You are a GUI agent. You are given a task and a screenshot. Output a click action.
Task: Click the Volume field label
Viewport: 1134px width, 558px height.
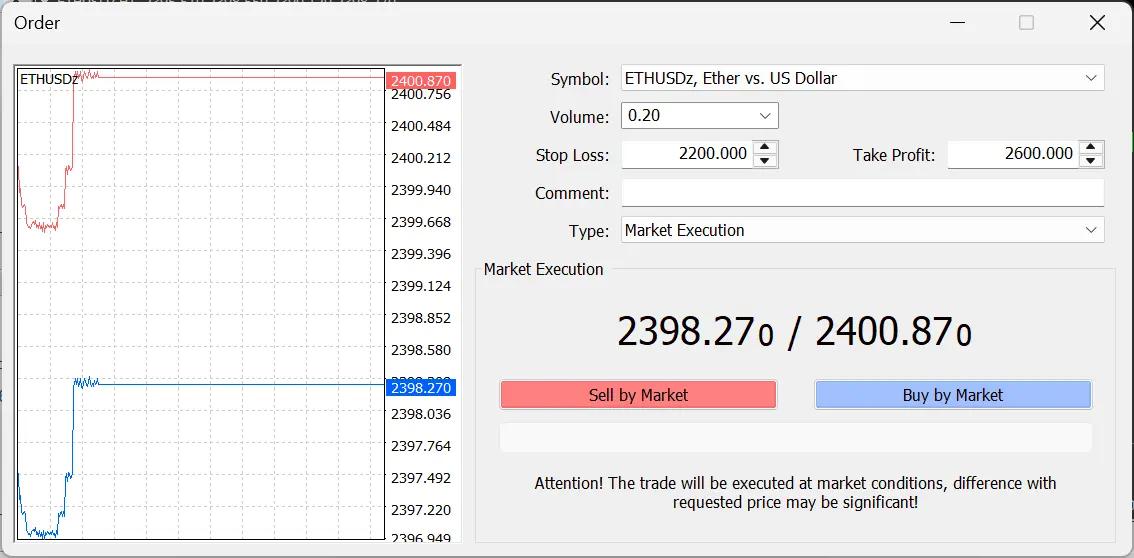(579, 116)
